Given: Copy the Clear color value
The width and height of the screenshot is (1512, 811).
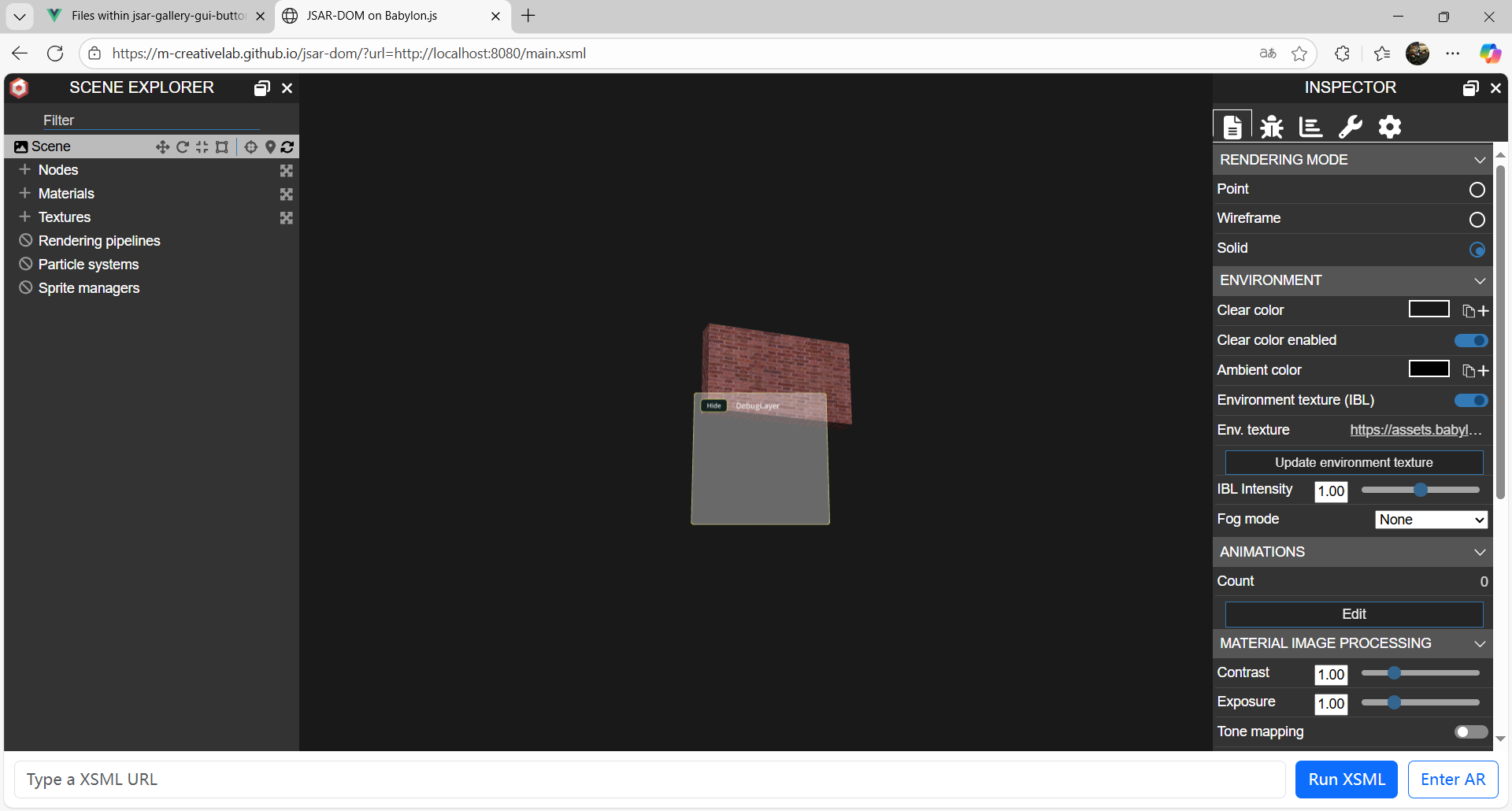Looking at the screenshot, I should [x=1469, y=311].
